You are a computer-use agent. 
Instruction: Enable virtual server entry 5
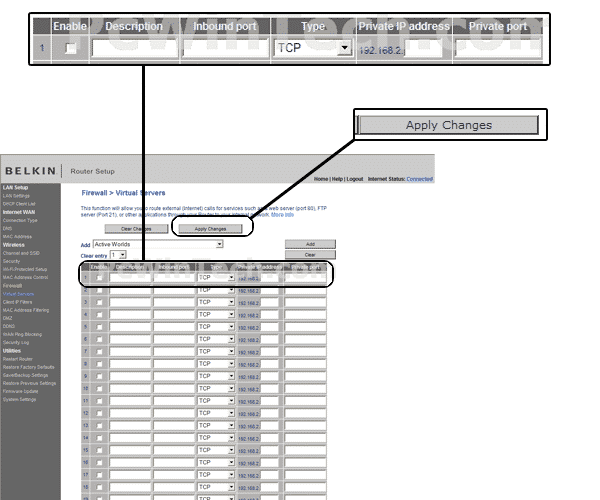[x=99, y=327]
